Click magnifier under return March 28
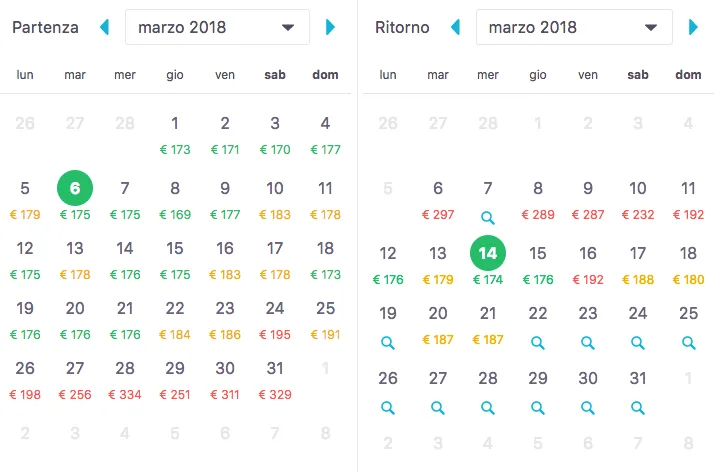 pyautogui.click(x=487, y=408)
